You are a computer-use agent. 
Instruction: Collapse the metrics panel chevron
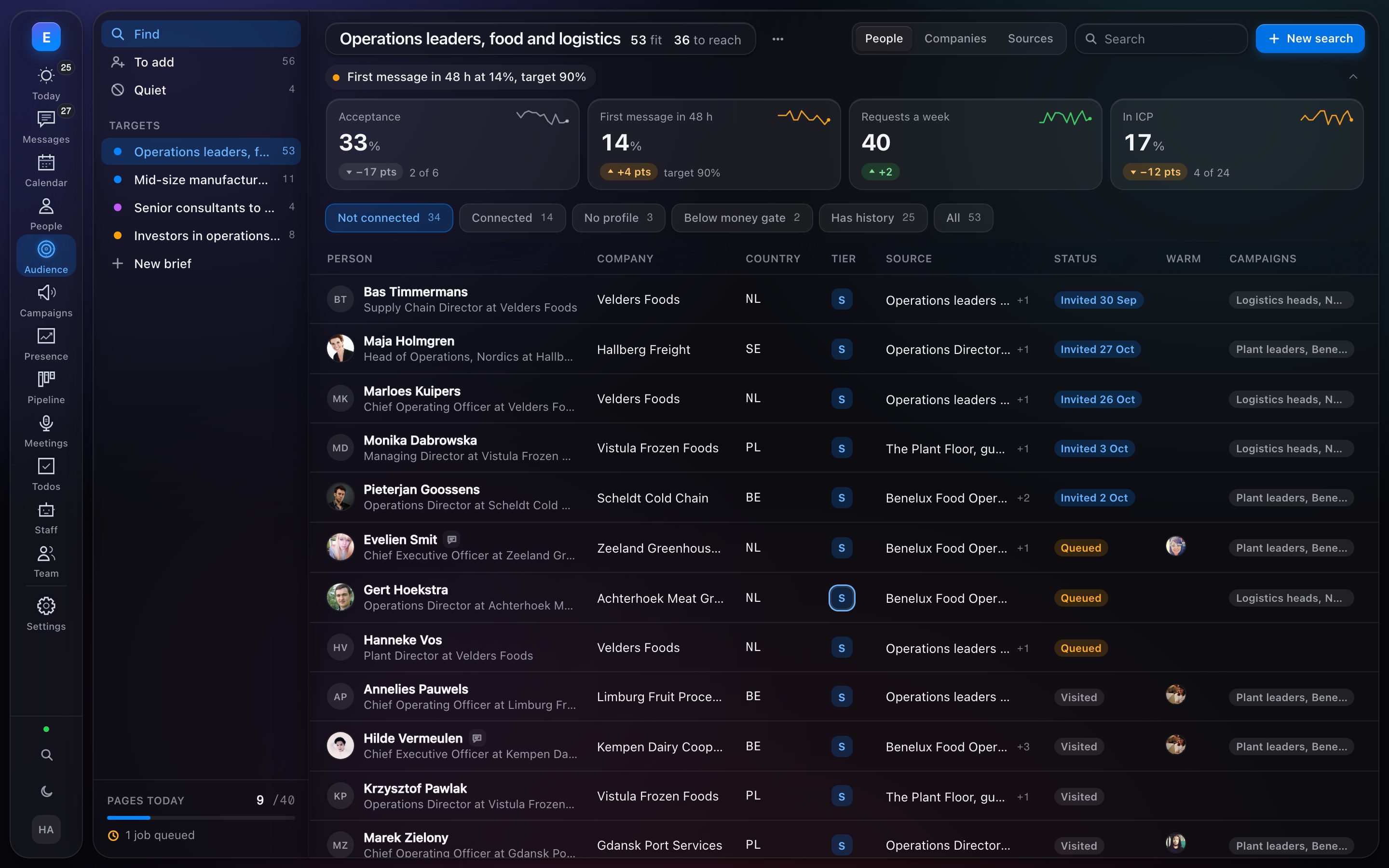coord(1353,77)
